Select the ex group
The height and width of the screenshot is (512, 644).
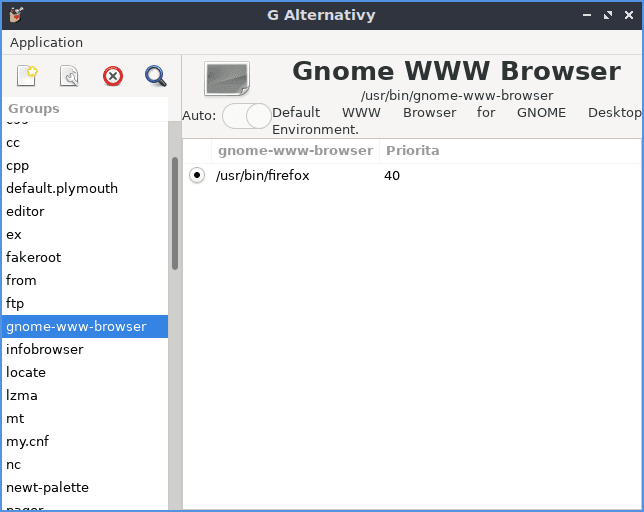pos(85,234)
